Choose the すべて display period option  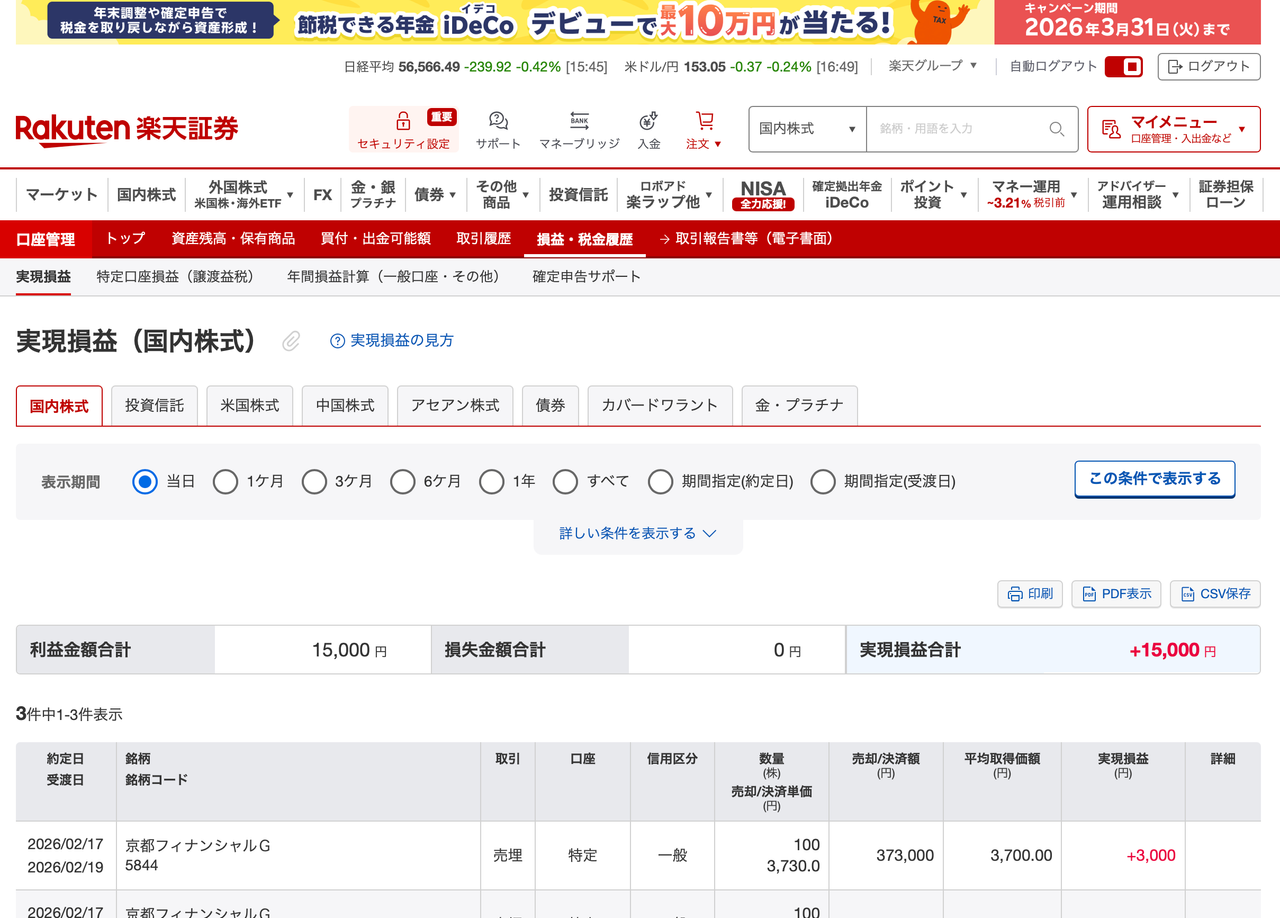pyautogui.click(x=565, y=481)
